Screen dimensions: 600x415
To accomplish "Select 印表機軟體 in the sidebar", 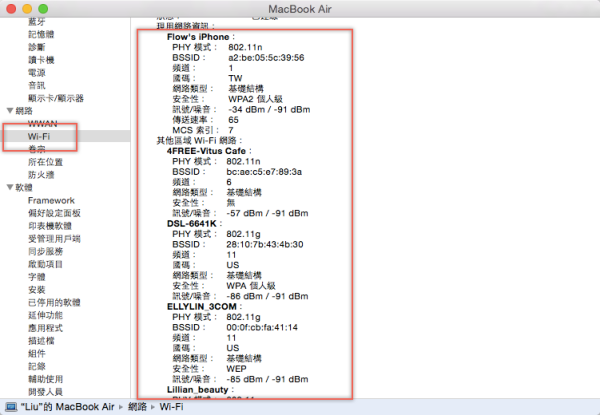I will click(50, 226).
